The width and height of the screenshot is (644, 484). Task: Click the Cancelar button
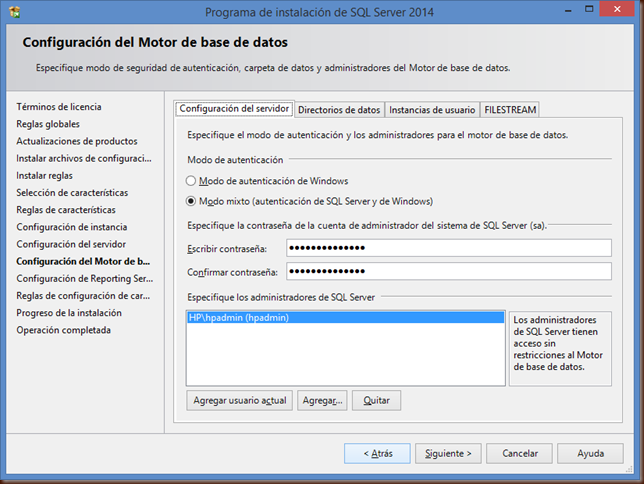click(520, 454)
